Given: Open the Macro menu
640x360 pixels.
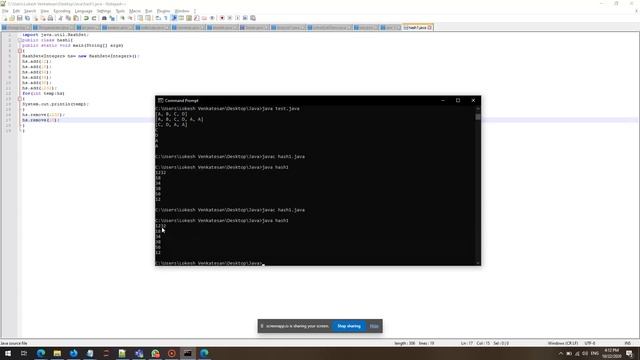Looking at the screenshot, I should click(135, 11).
